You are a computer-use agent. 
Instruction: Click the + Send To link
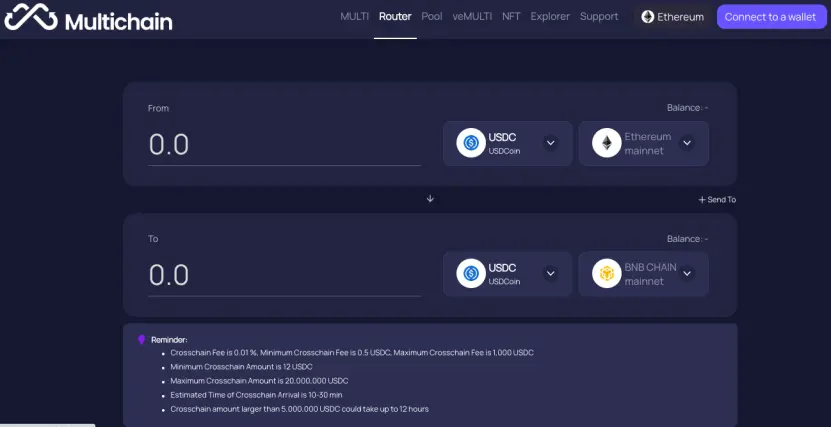coord(717,200)
